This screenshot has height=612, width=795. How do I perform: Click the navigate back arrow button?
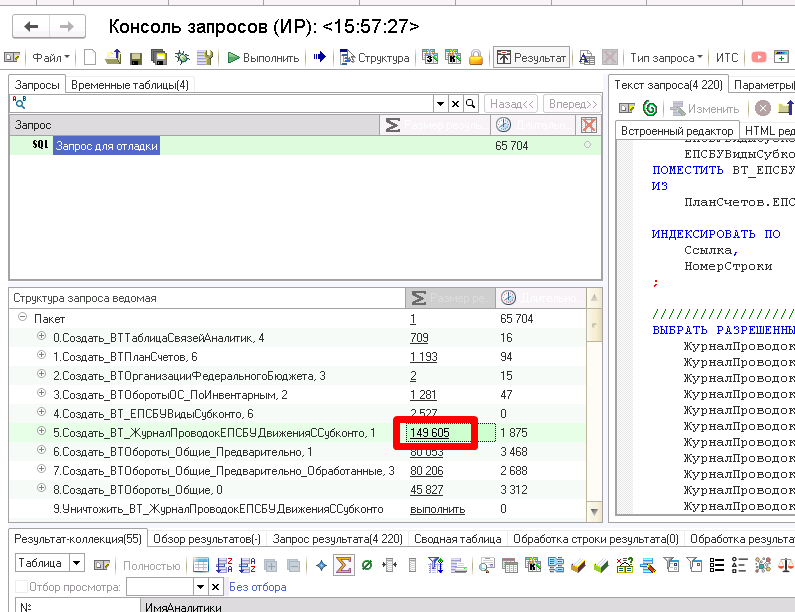click(x=32, y=27)
